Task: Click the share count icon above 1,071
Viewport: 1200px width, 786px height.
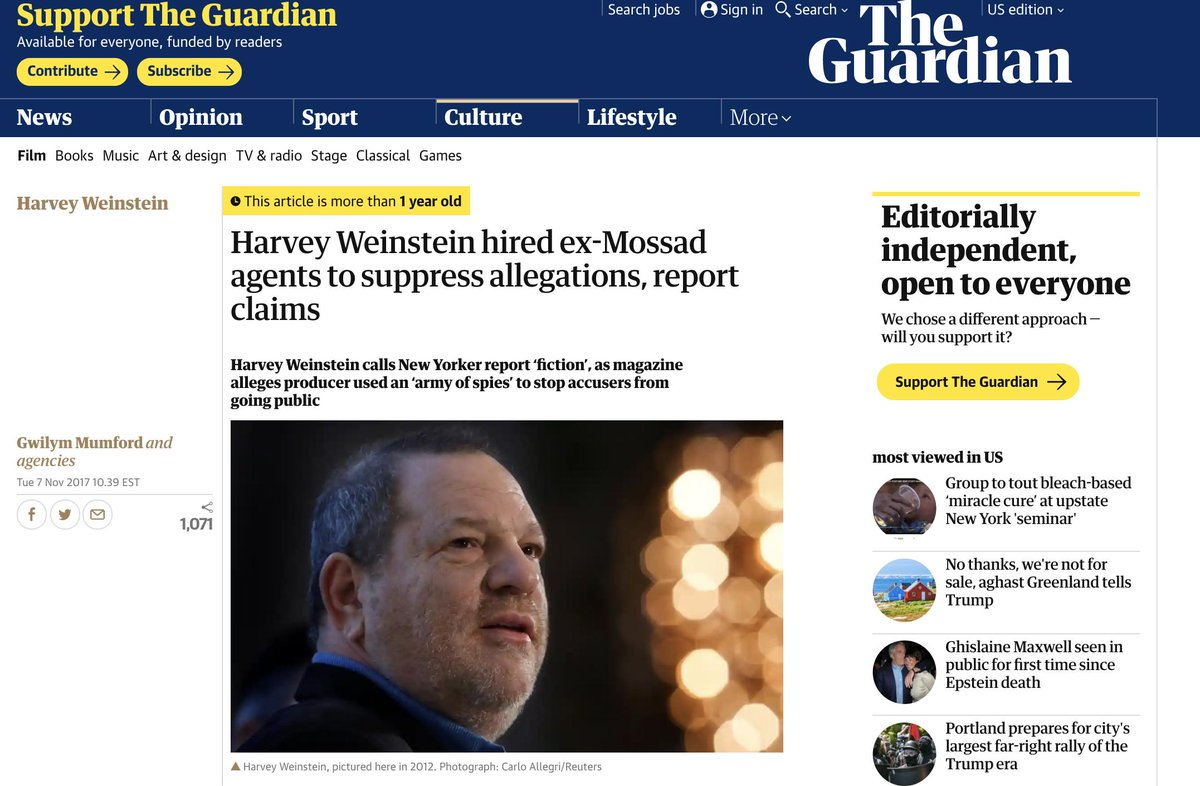Action: click(207, 507)
